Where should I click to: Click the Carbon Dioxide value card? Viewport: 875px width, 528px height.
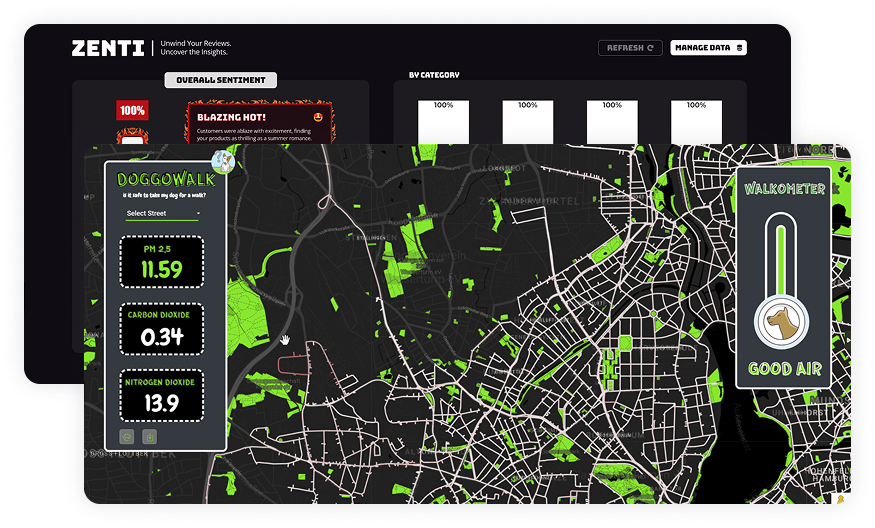(x=162, y=329)
